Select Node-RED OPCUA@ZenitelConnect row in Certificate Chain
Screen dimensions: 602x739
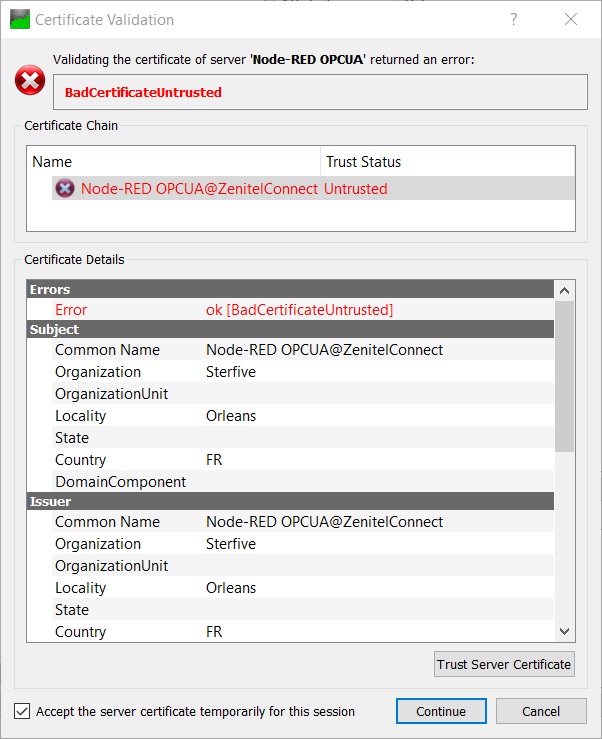313,189
